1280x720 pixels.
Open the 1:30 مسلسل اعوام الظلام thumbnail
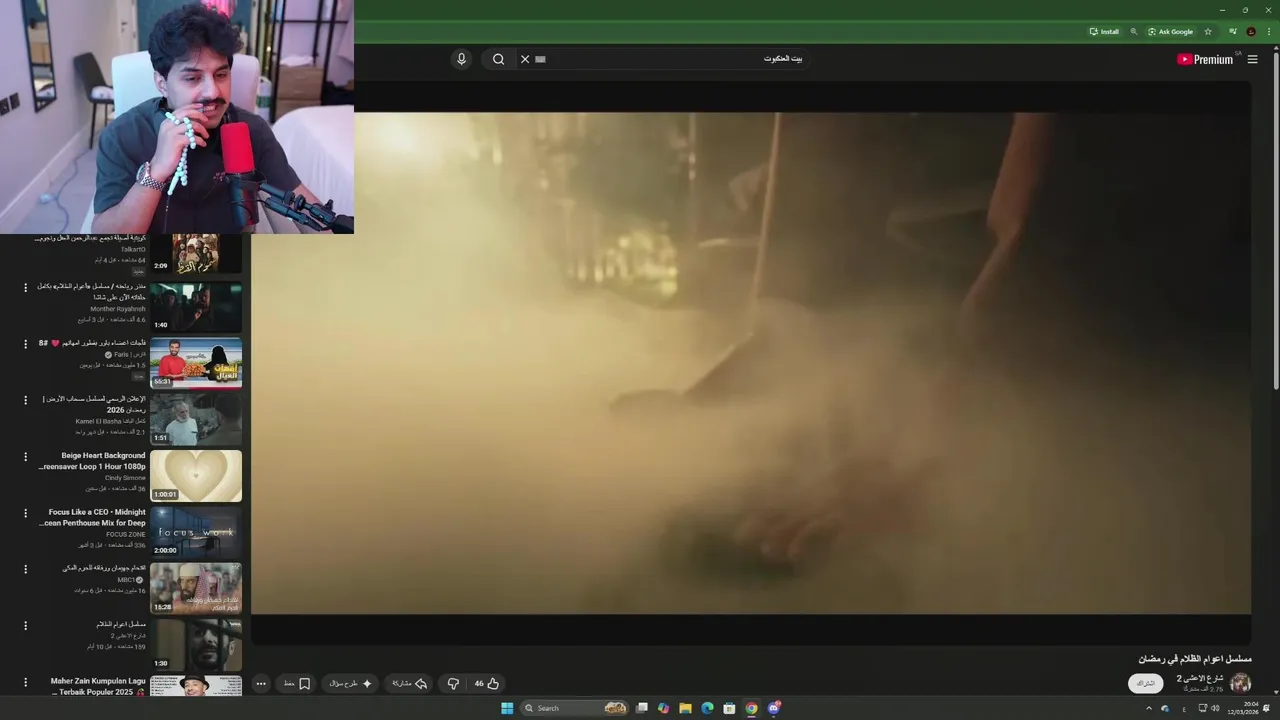(196, 645)
